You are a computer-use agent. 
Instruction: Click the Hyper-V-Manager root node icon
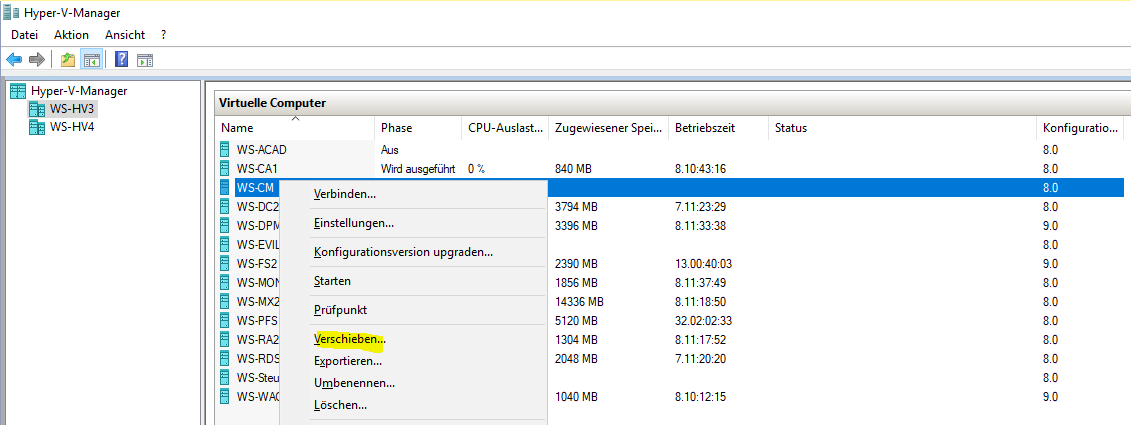coord(18,91)
